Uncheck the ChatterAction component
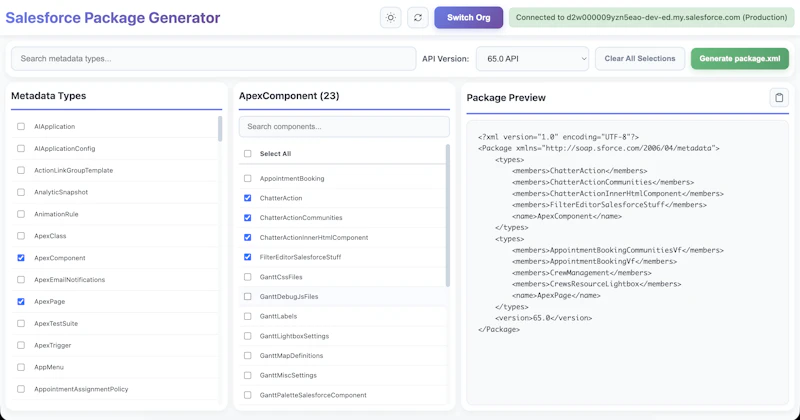Viewport: 800px width, 420px height. pyautogui.click(x=247, y=198)
